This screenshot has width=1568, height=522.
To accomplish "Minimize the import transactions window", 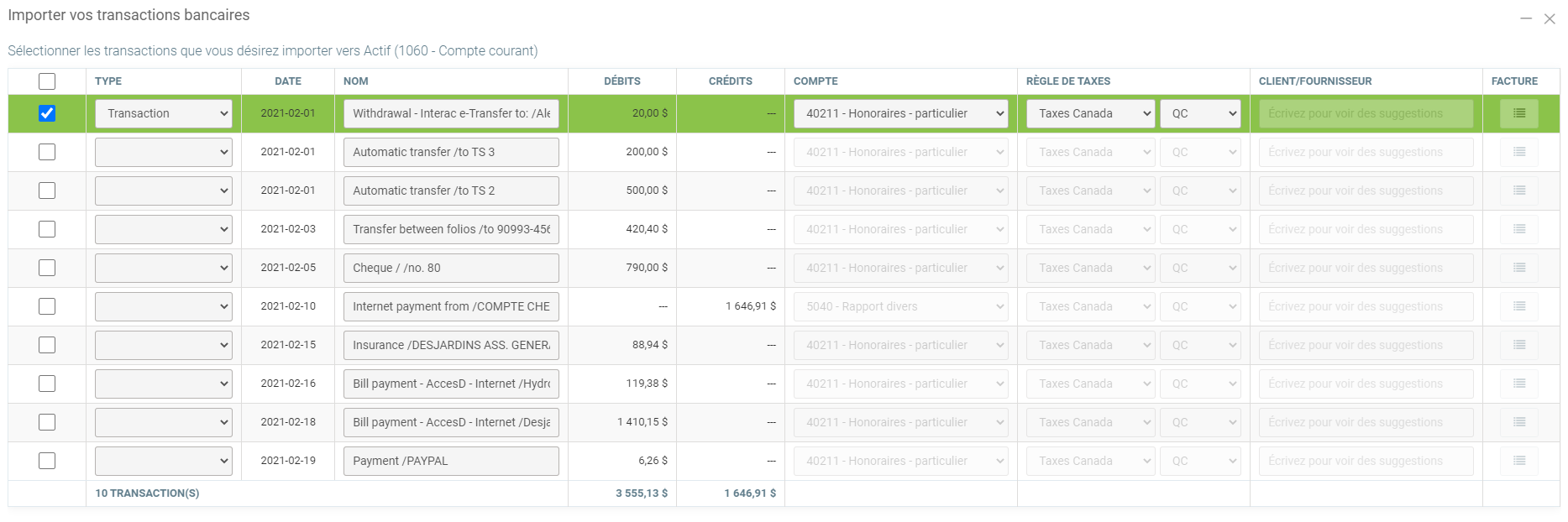I will [x=1525, y=18].
